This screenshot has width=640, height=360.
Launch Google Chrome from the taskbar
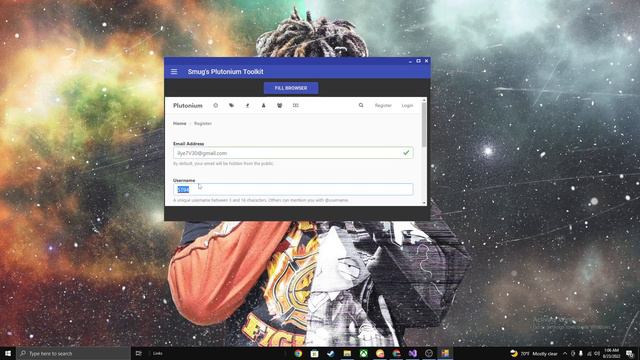[x=298, y=353]
